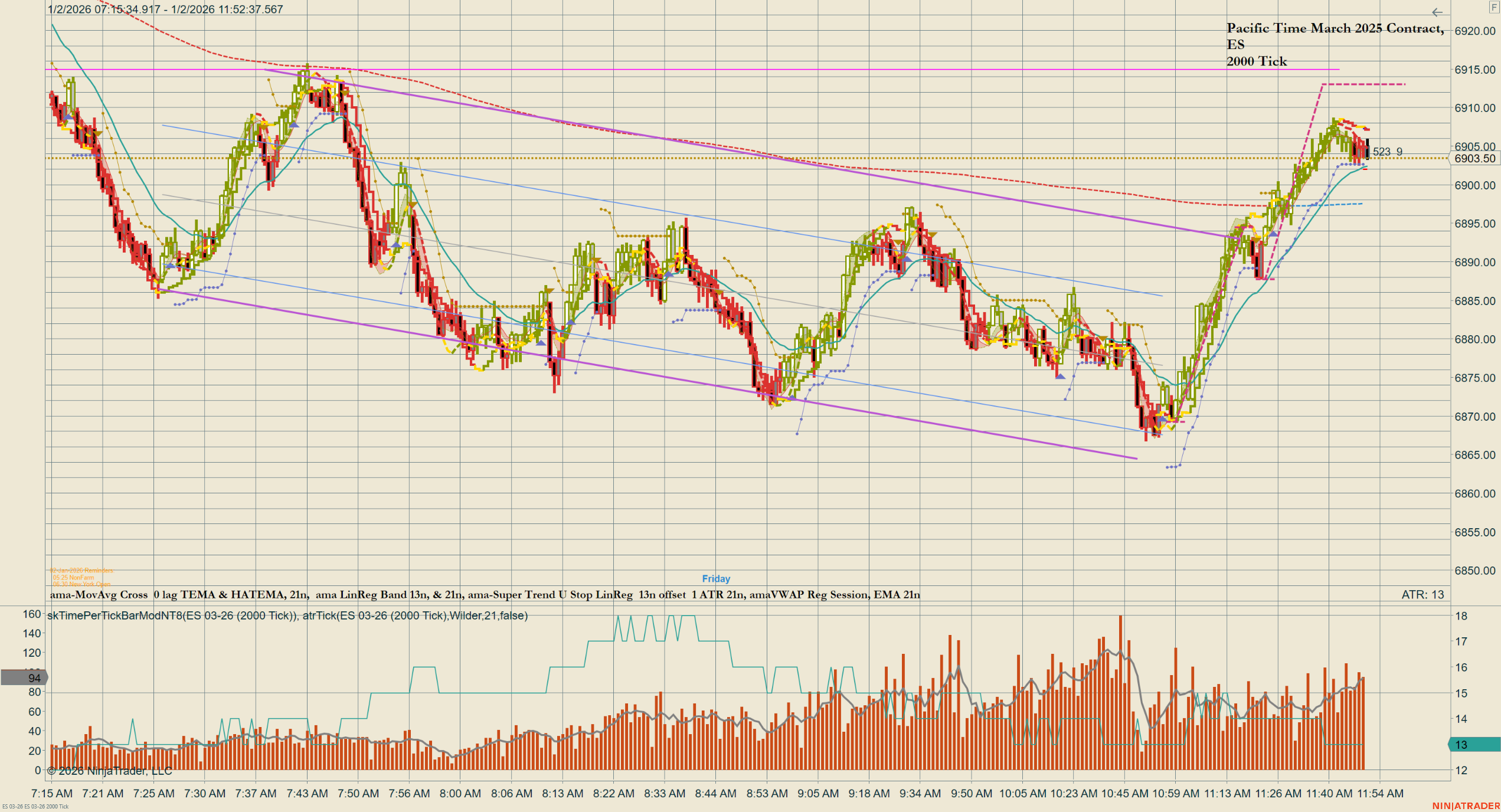Click the 8:22 AM time axis label
This screenshot has width=1501, height=812.
pyautogui.click(x=614, y=794)
